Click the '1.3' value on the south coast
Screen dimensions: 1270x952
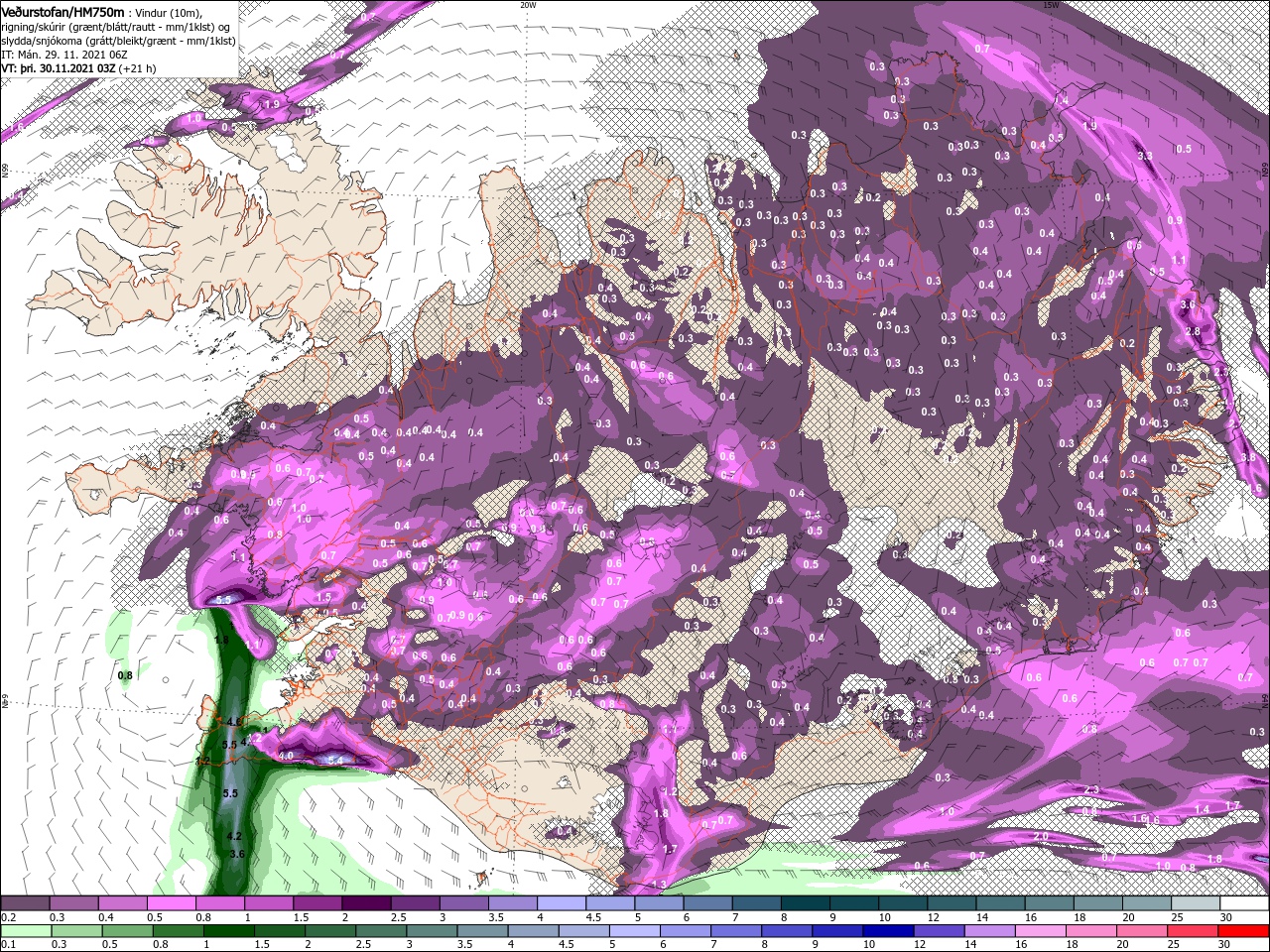(x=660, y=884)
